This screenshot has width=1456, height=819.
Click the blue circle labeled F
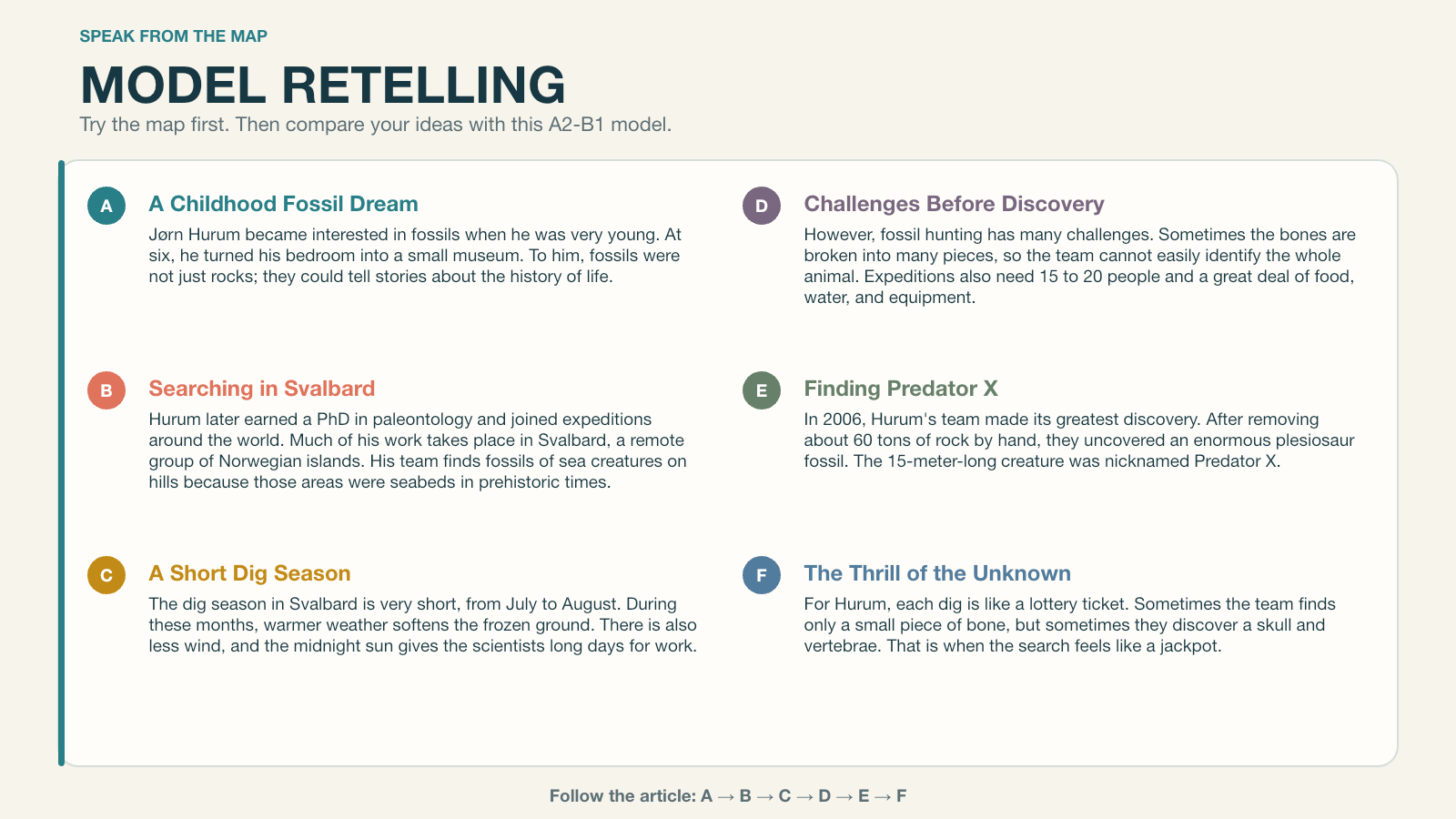click(x=762, y=575)
